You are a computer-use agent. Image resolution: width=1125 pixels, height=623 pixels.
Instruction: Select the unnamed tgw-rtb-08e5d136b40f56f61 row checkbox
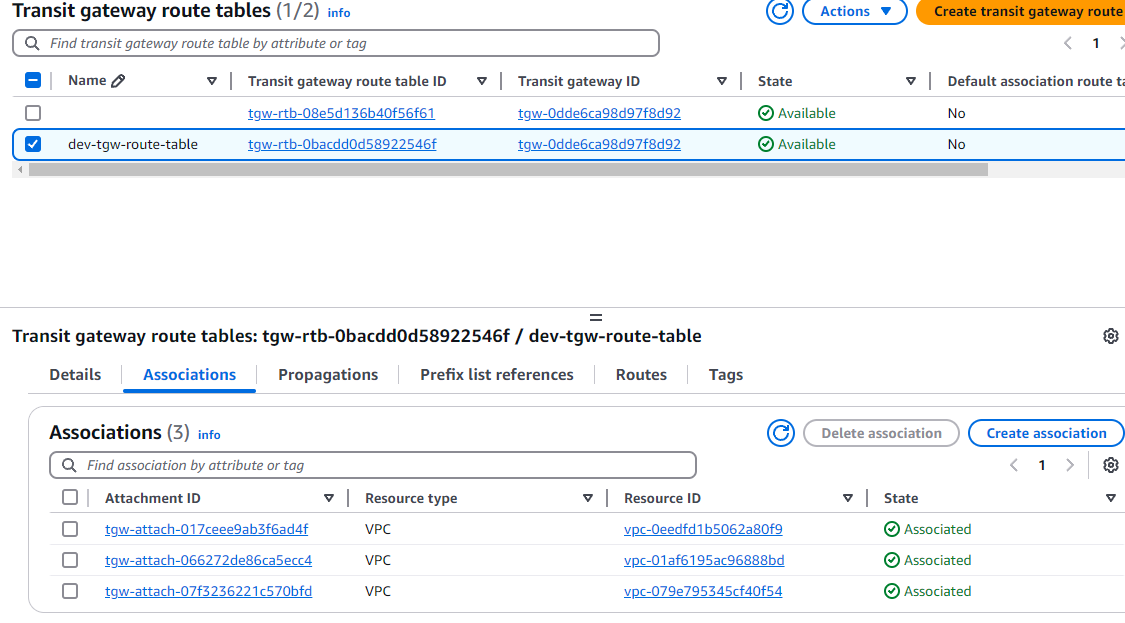pyautogui.click(x=33, y=113)
